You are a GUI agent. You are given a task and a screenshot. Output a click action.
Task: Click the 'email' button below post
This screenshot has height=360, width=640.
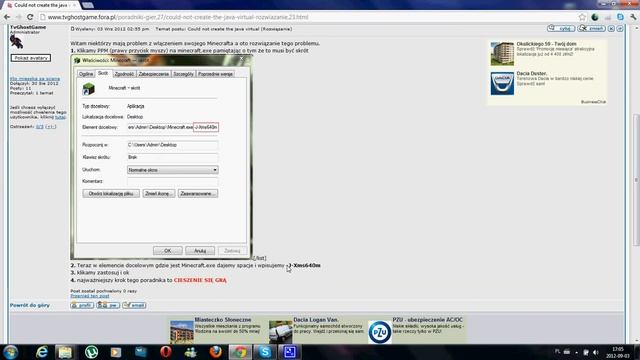point(134,305)
